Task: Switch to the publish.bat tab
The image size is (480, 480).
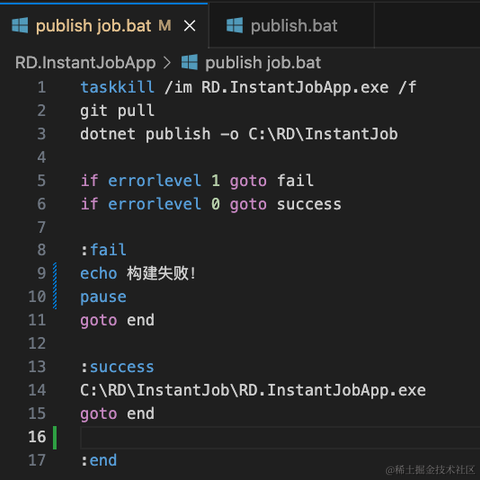Action: coord(291,26)
